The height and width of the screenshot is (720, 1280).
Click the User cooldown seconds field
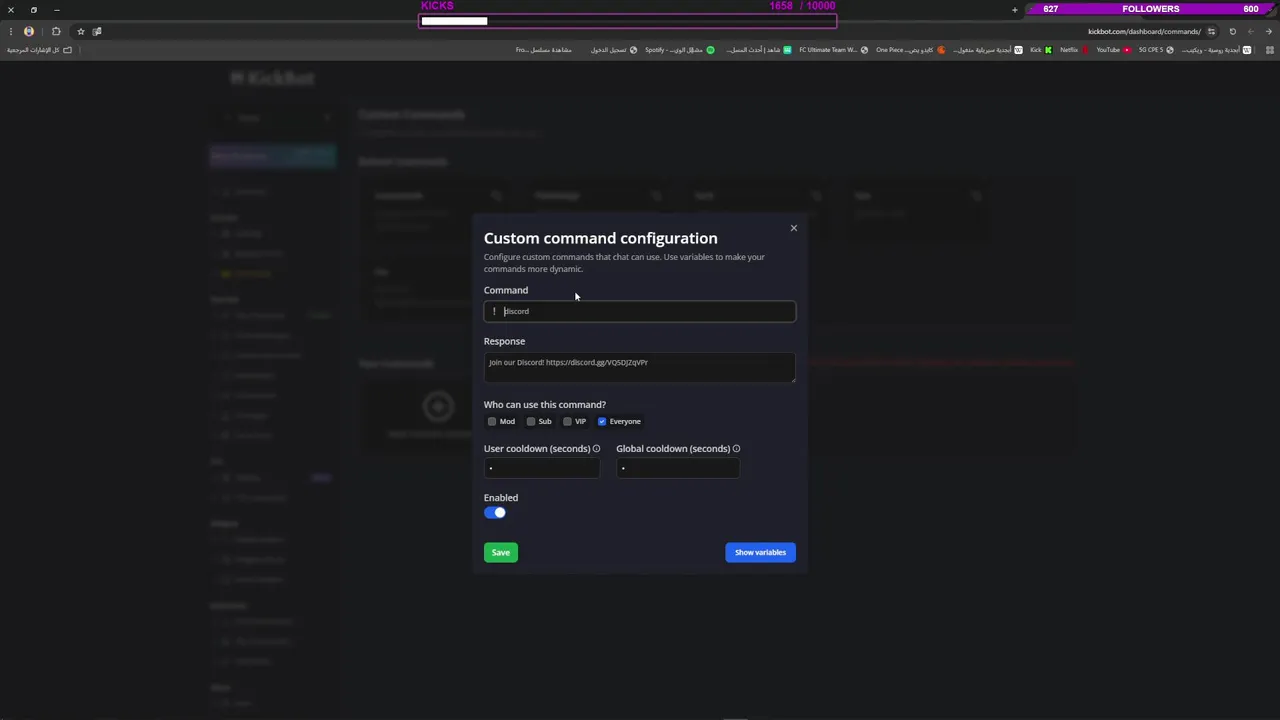pos(542,468)
